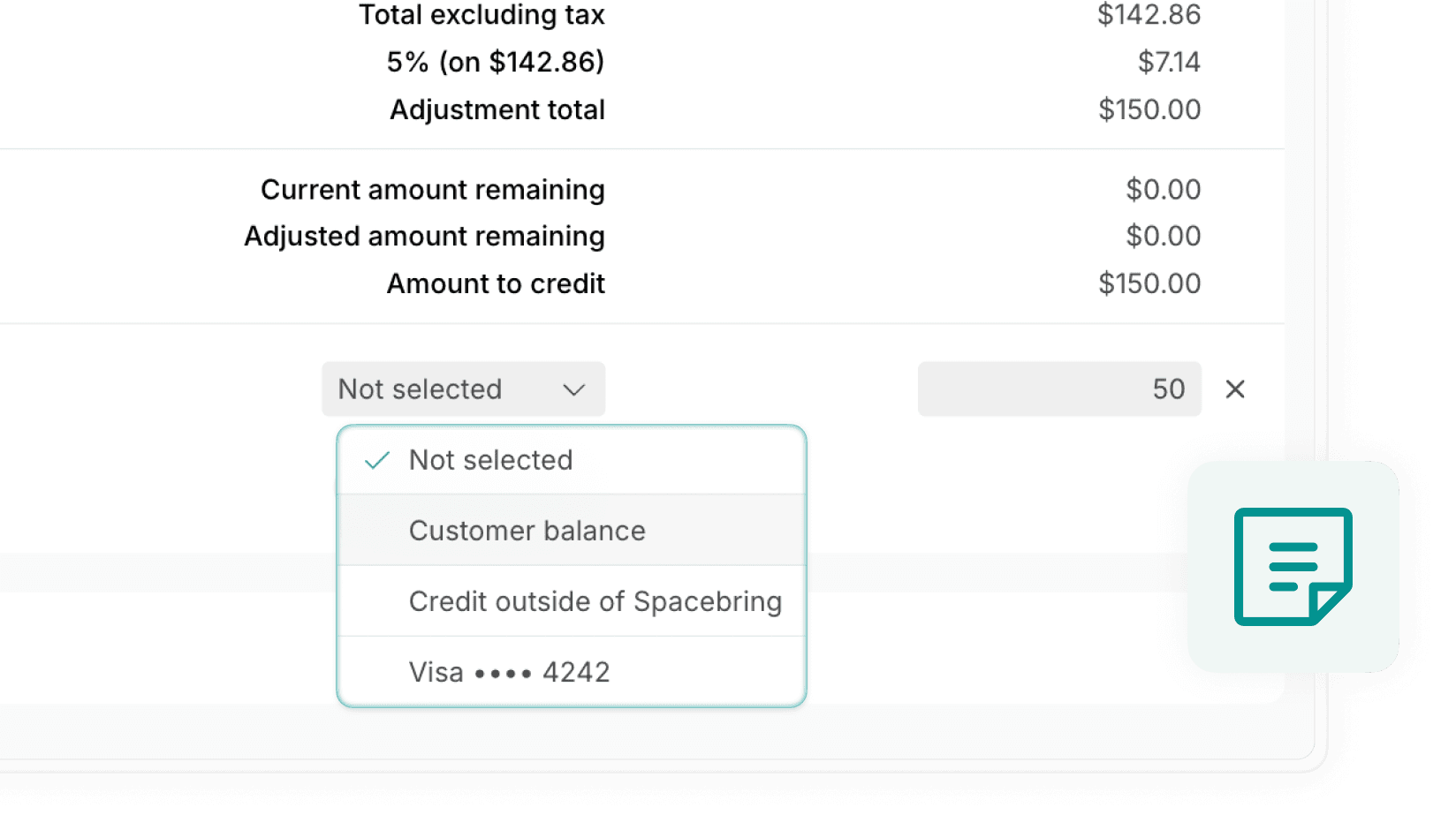
Task: Choose Credit outside of Spacebring
Action: (x=594, y=601)
